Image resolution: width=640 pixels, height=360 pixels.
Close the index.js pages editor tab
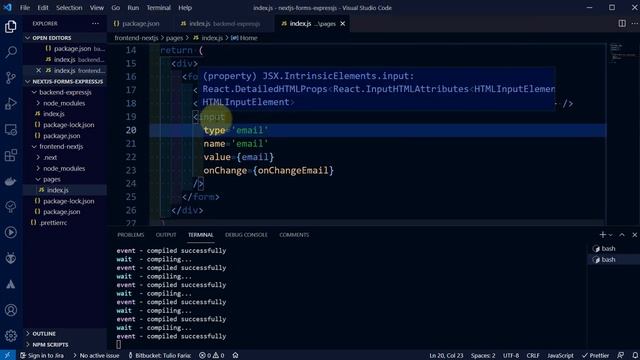(x=342, y=24)
